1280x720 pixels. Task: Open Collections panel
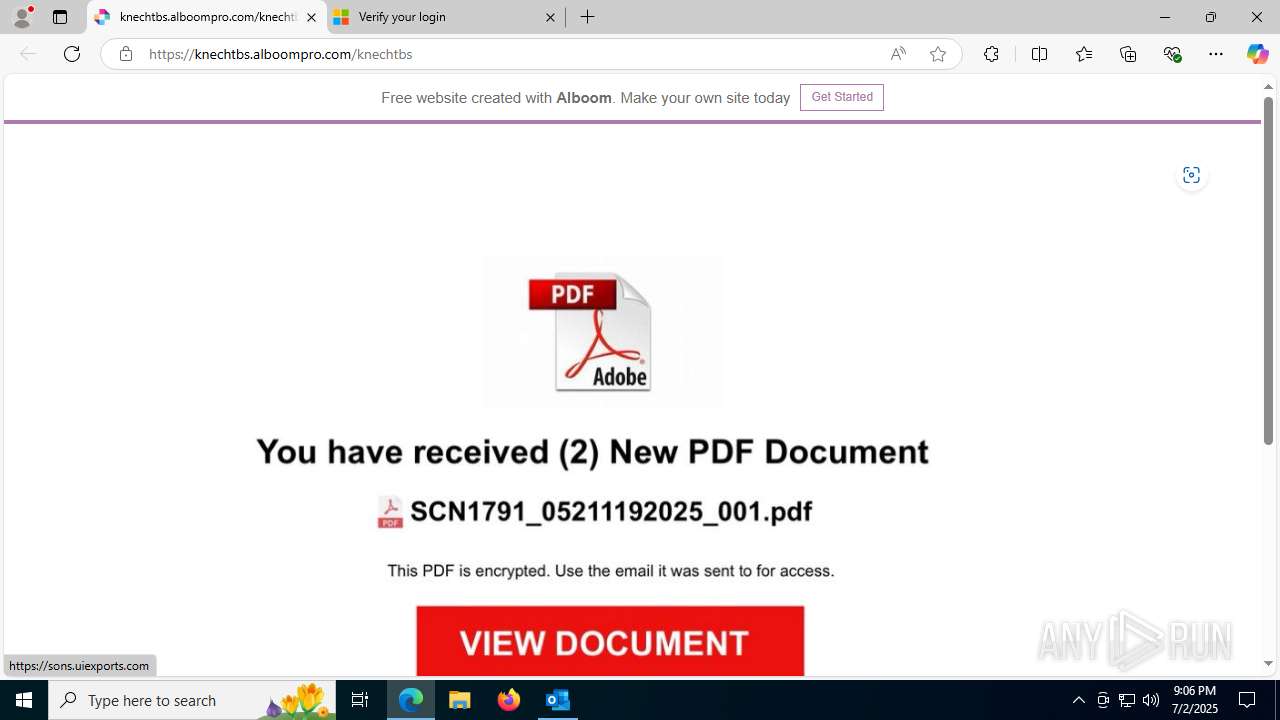(x=1128, y=54)
